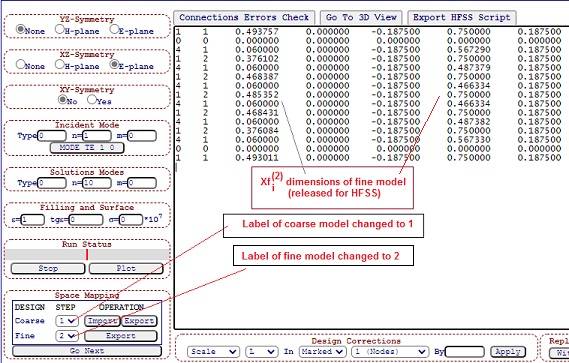
Task: Switch to Connections Errors Check tab
Action: 244,17
